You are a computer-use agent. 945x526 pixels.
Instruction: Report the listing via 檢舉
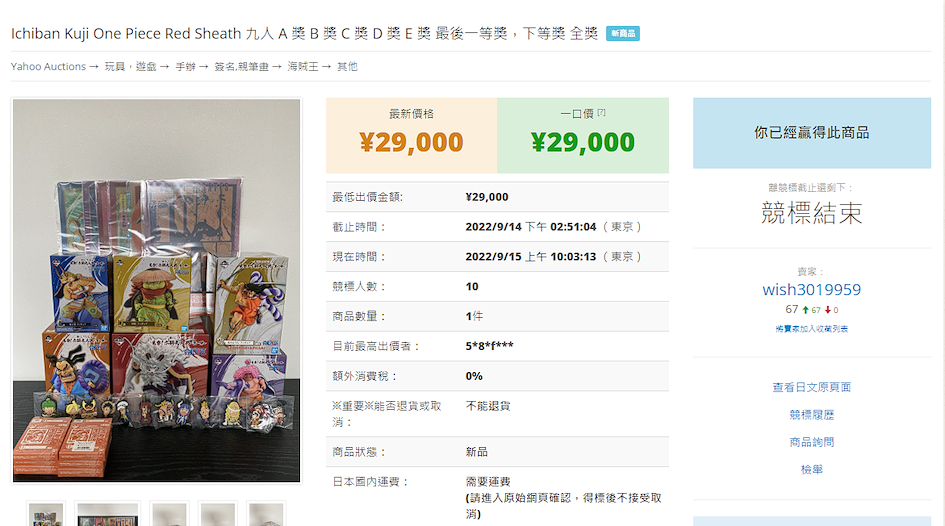[811, 469]
